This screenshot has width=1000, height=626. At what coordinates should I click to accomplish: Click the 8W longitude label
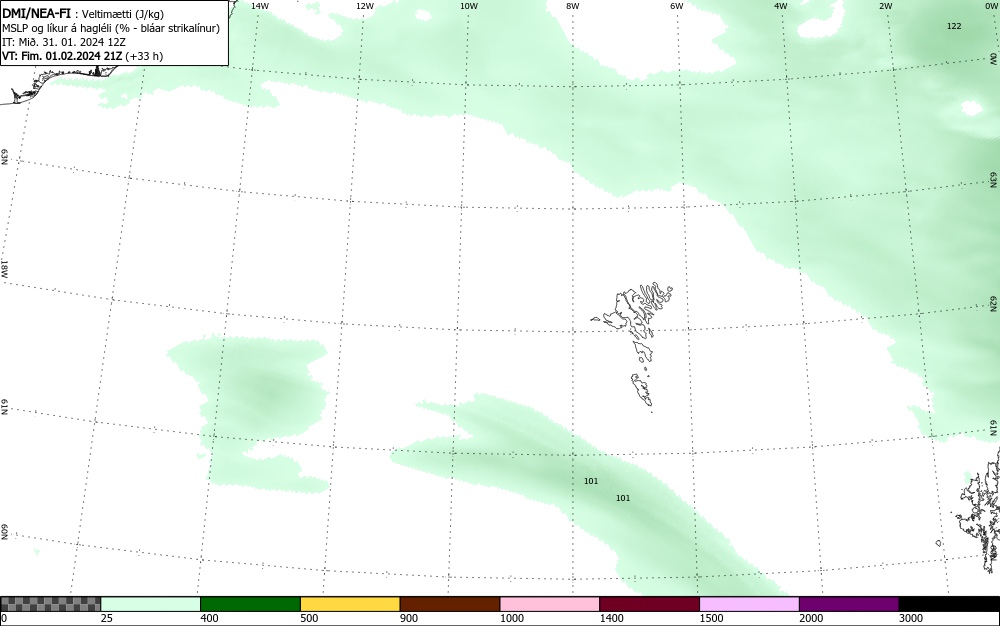point(573,6)
